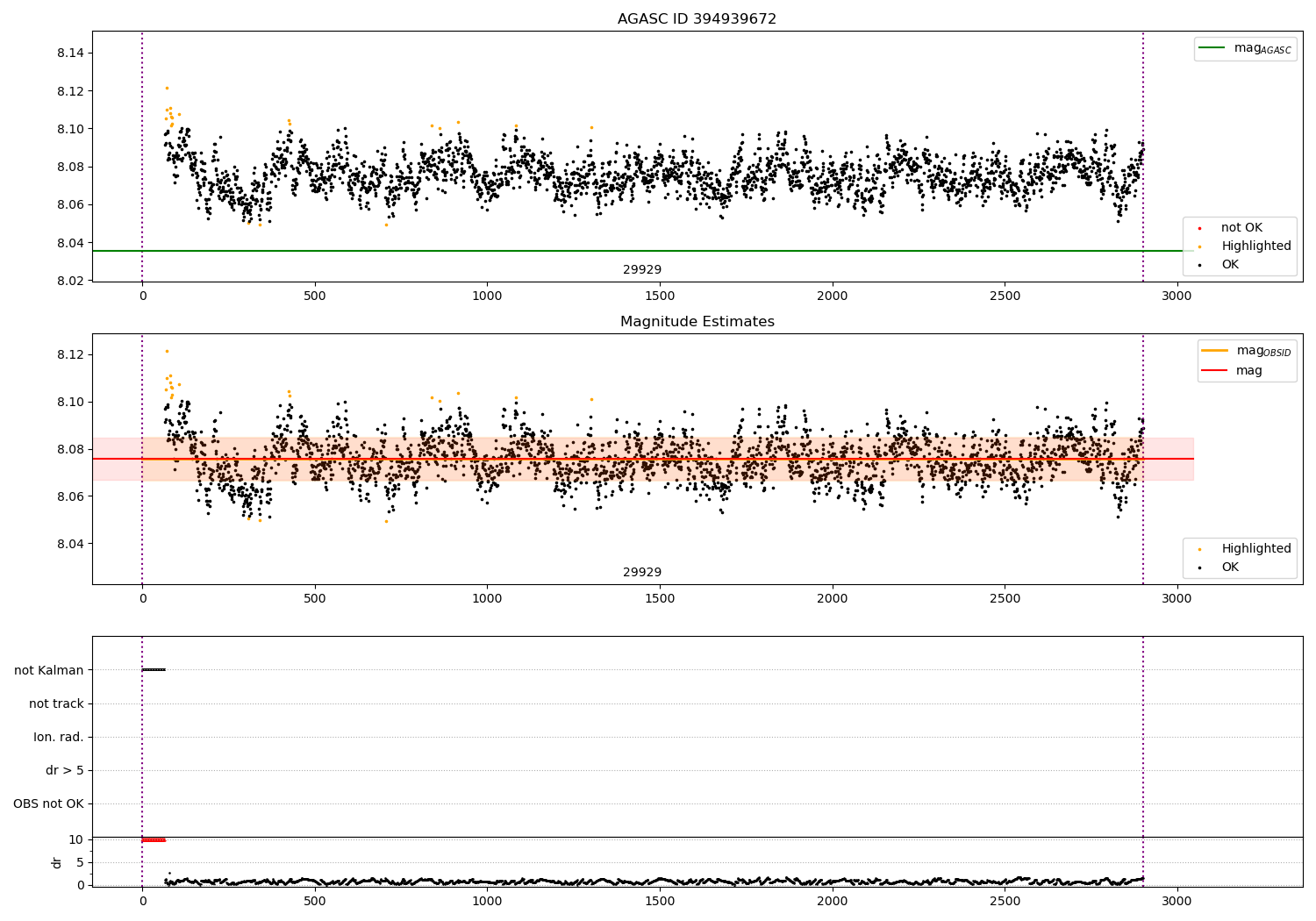Click the dr tick label 10
This screenshot has height=921, width=1316.
(x=76, y=839)
